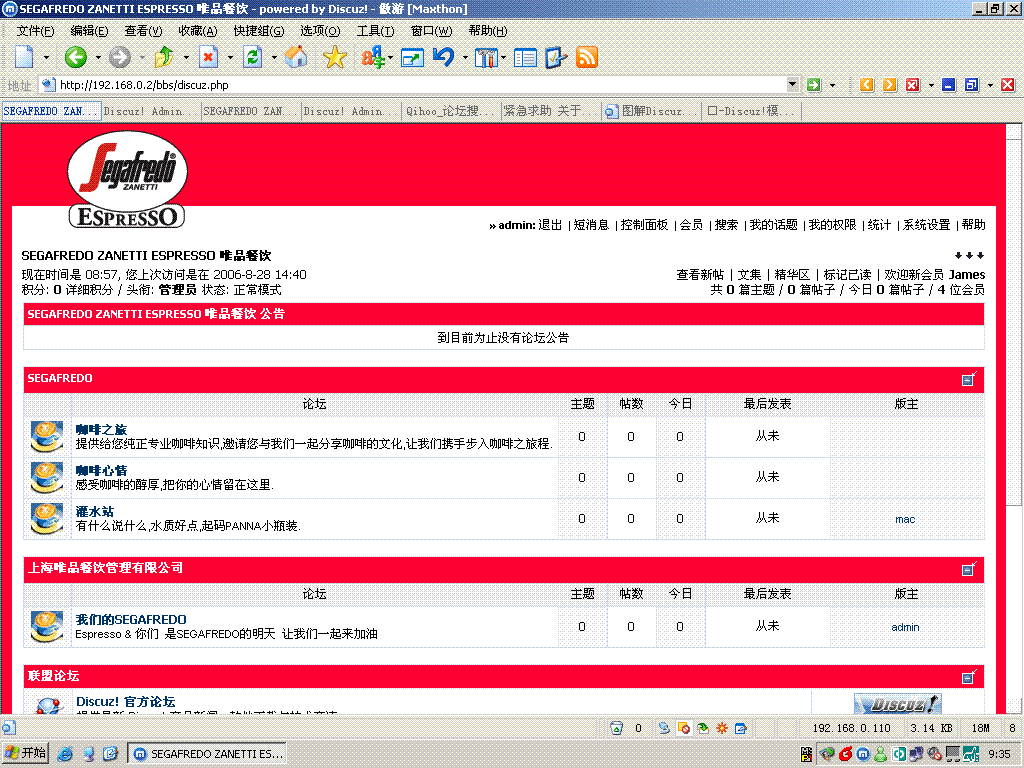Click the 开始 Start button
The height and width of the screenshot is (768, 1024).
pos(25,754)
